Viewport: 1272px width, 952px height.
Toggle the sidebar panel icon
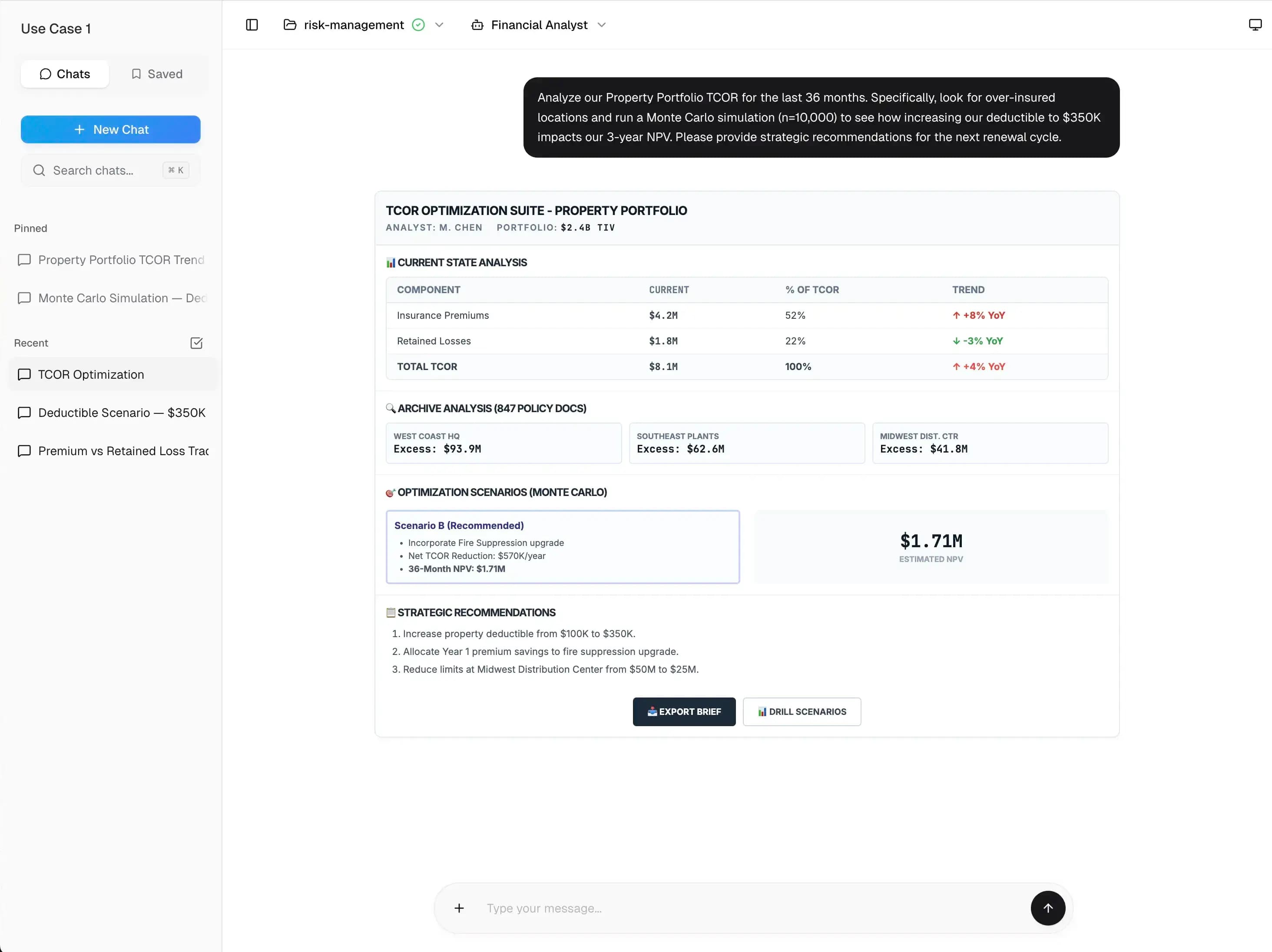[251, 25]
